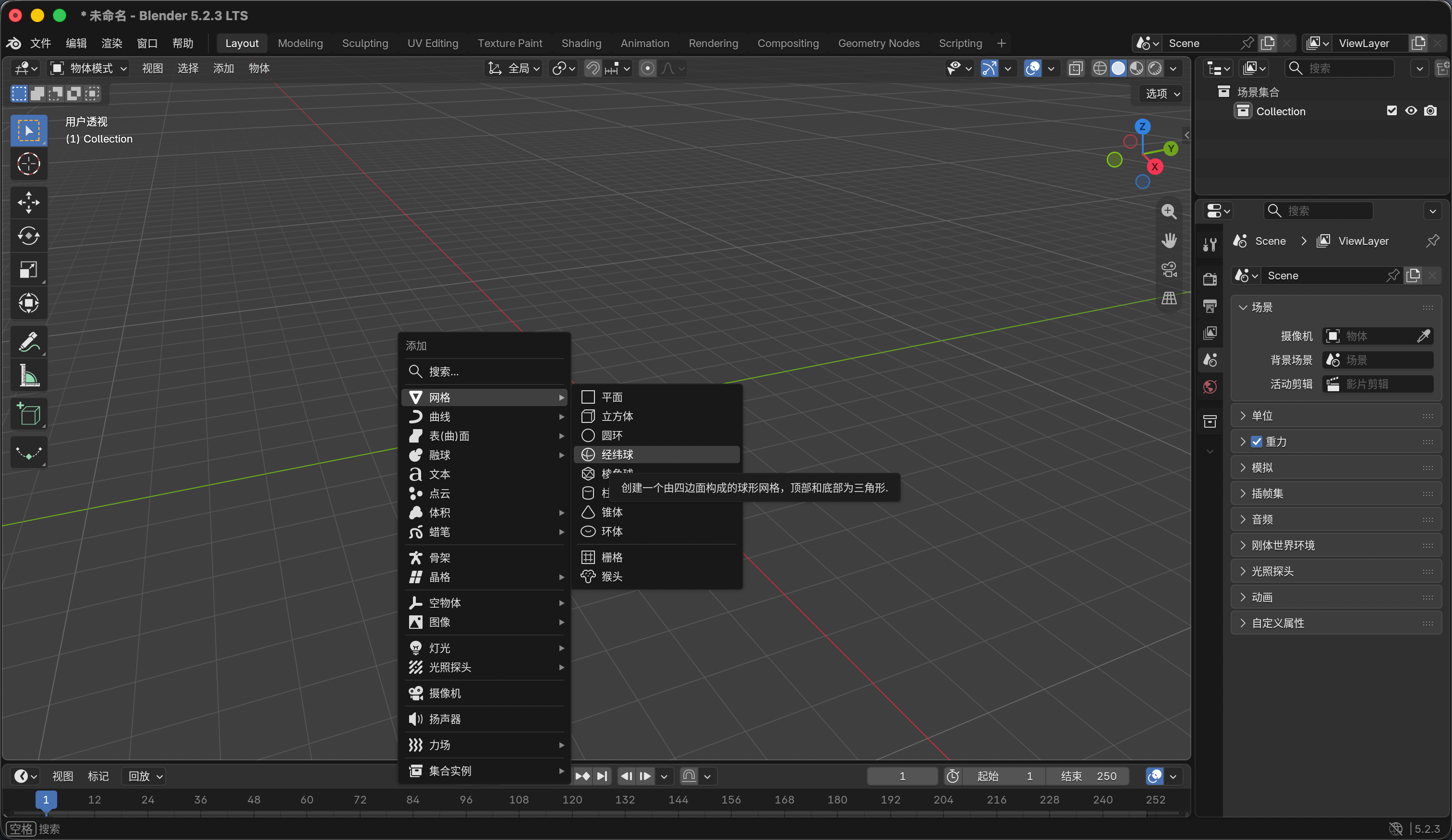Switch perspective/orthographic grid icon
This screenshot has width=1452, height=840.
pos(1169,299)
